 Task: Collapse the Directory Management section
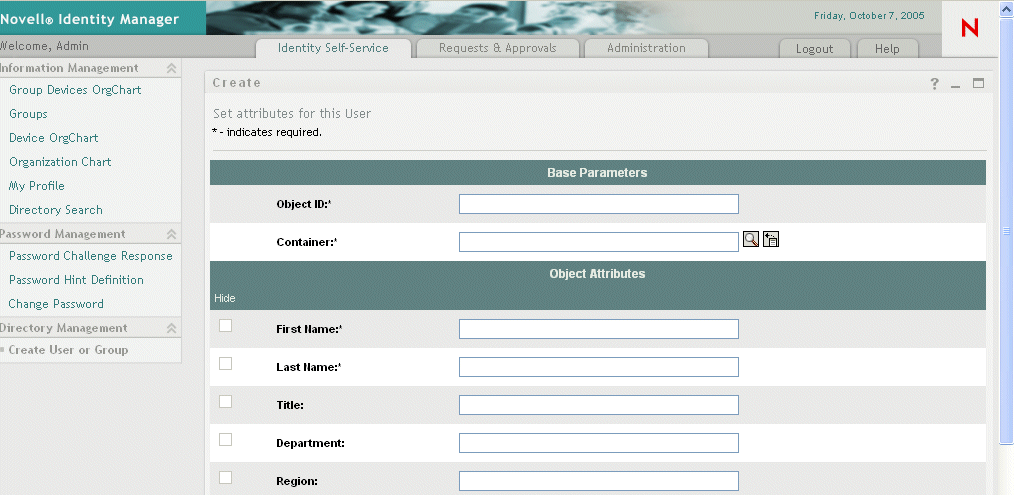tap(171, 328)
